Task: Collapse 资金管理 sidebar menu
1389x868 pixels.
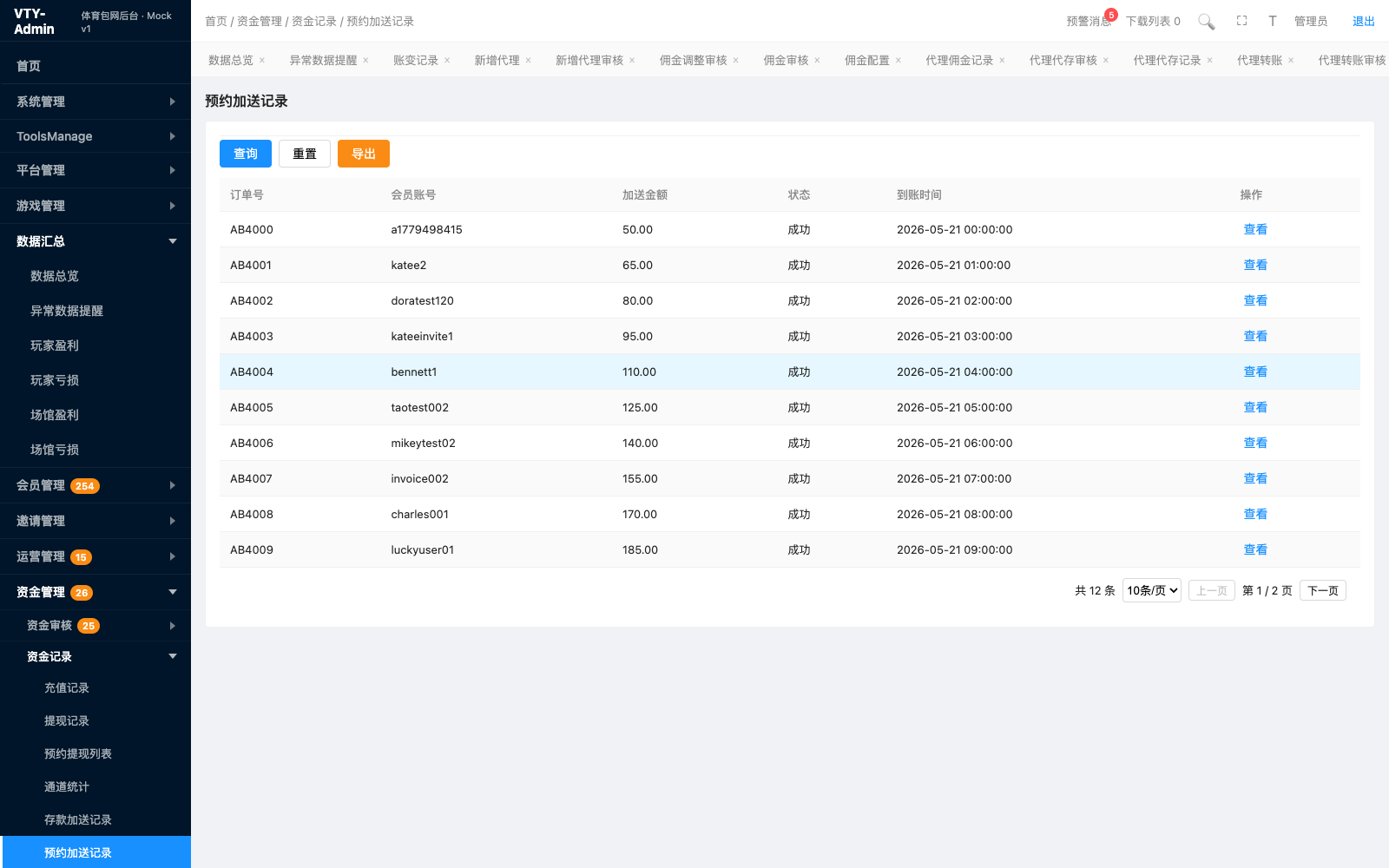Action: pos(95,592)
